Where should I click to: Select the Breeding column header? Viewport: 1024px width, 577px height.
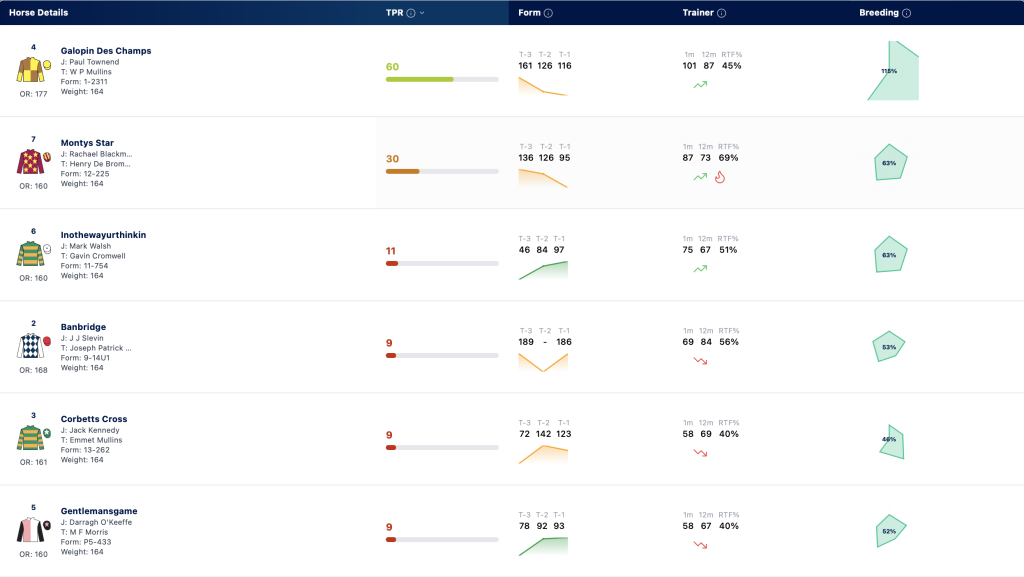click(x=878, y=13)
